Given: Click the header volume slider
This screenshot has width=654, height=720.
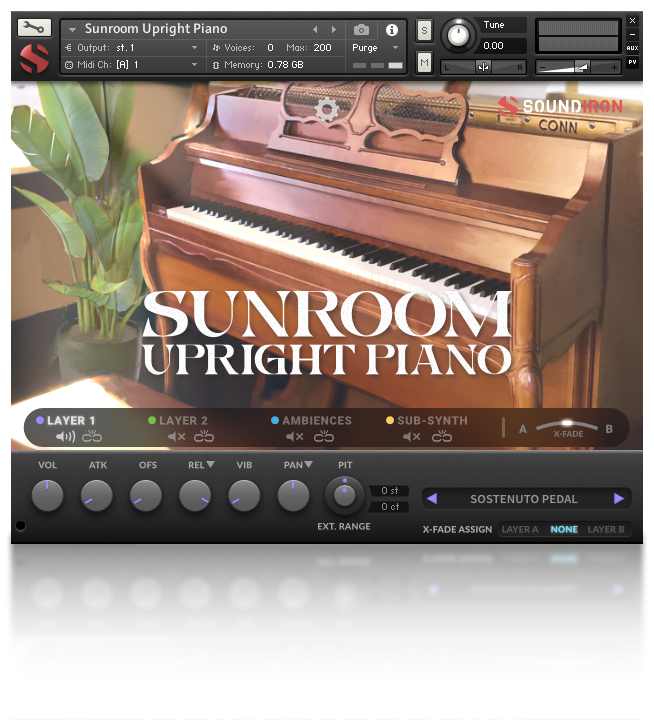Looking at the screenshot, I should pos(578,68).
